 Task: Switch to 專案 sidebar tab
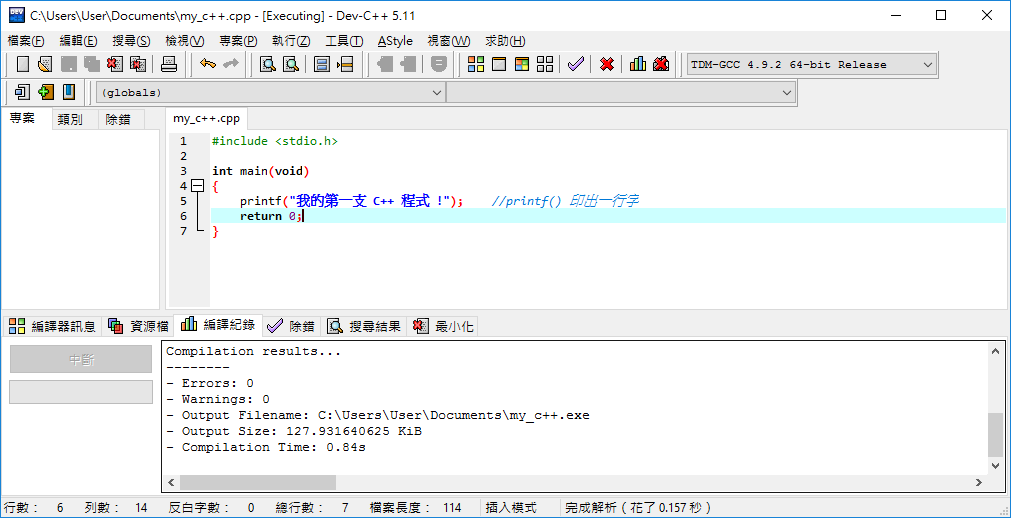click(x=26, y=119)
